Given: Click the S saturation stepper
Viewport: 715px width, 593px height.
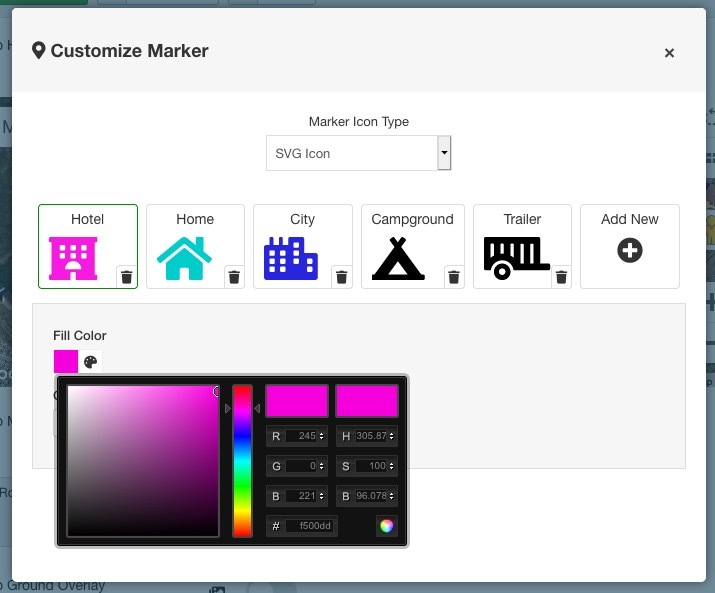Looking at the screenshot, I should (x=393, y=465).
